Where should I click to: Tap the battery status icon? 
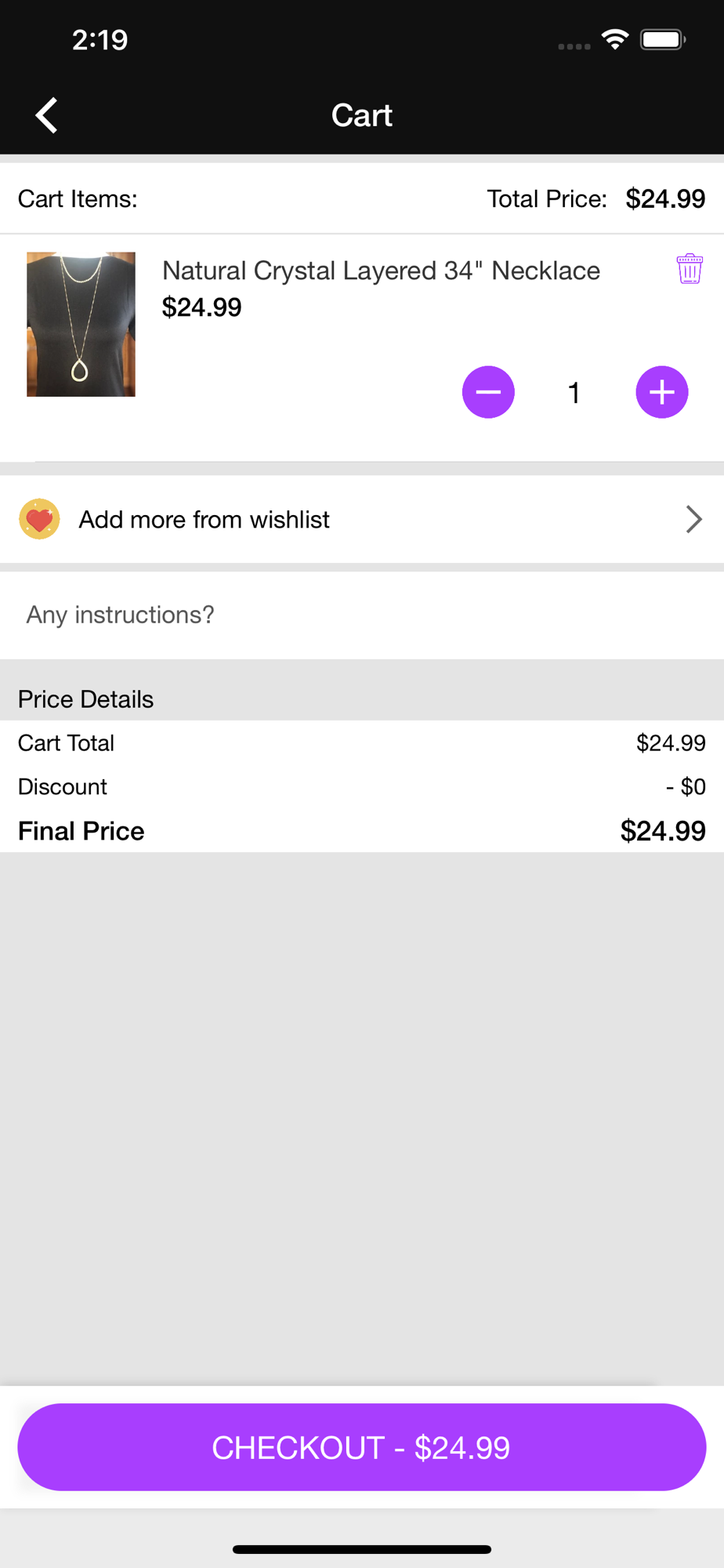coord(663,39)
